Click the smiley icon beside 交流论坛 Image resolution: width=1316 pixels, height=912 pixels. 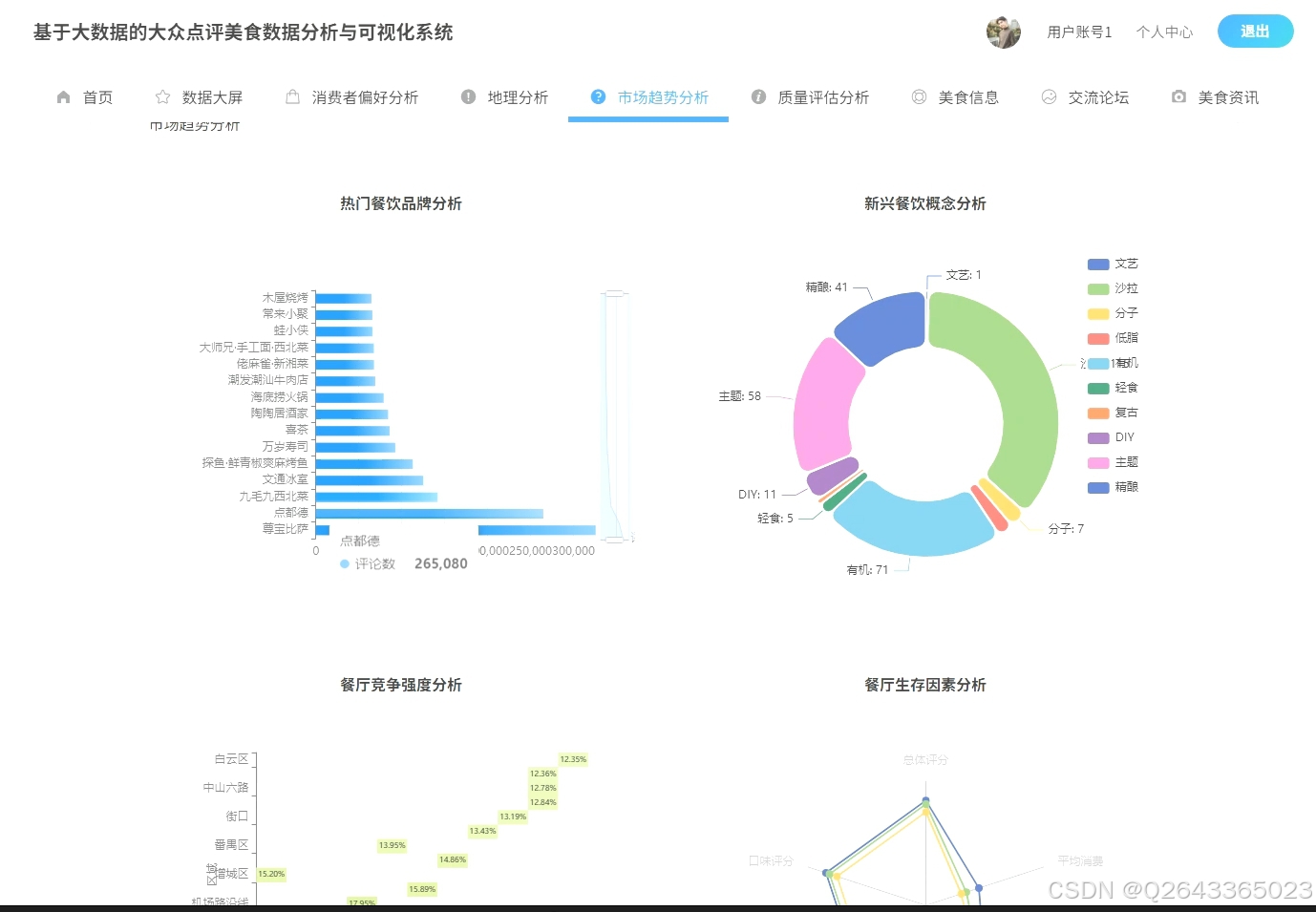pyautogui.click(x=1049, y=96)
